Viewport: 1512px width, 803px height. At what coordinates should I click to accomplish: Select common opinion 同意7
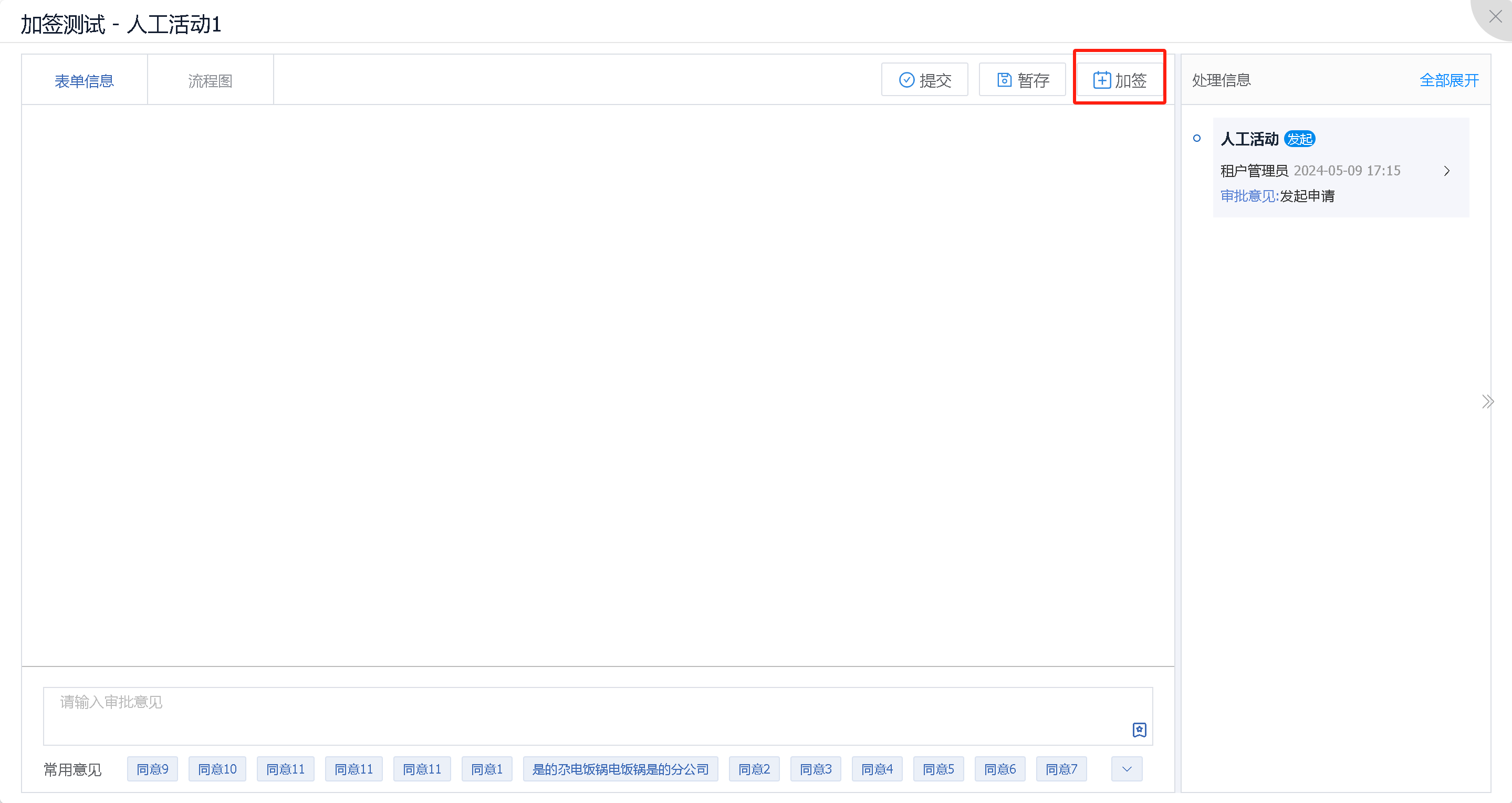(x=1061, y=769)
